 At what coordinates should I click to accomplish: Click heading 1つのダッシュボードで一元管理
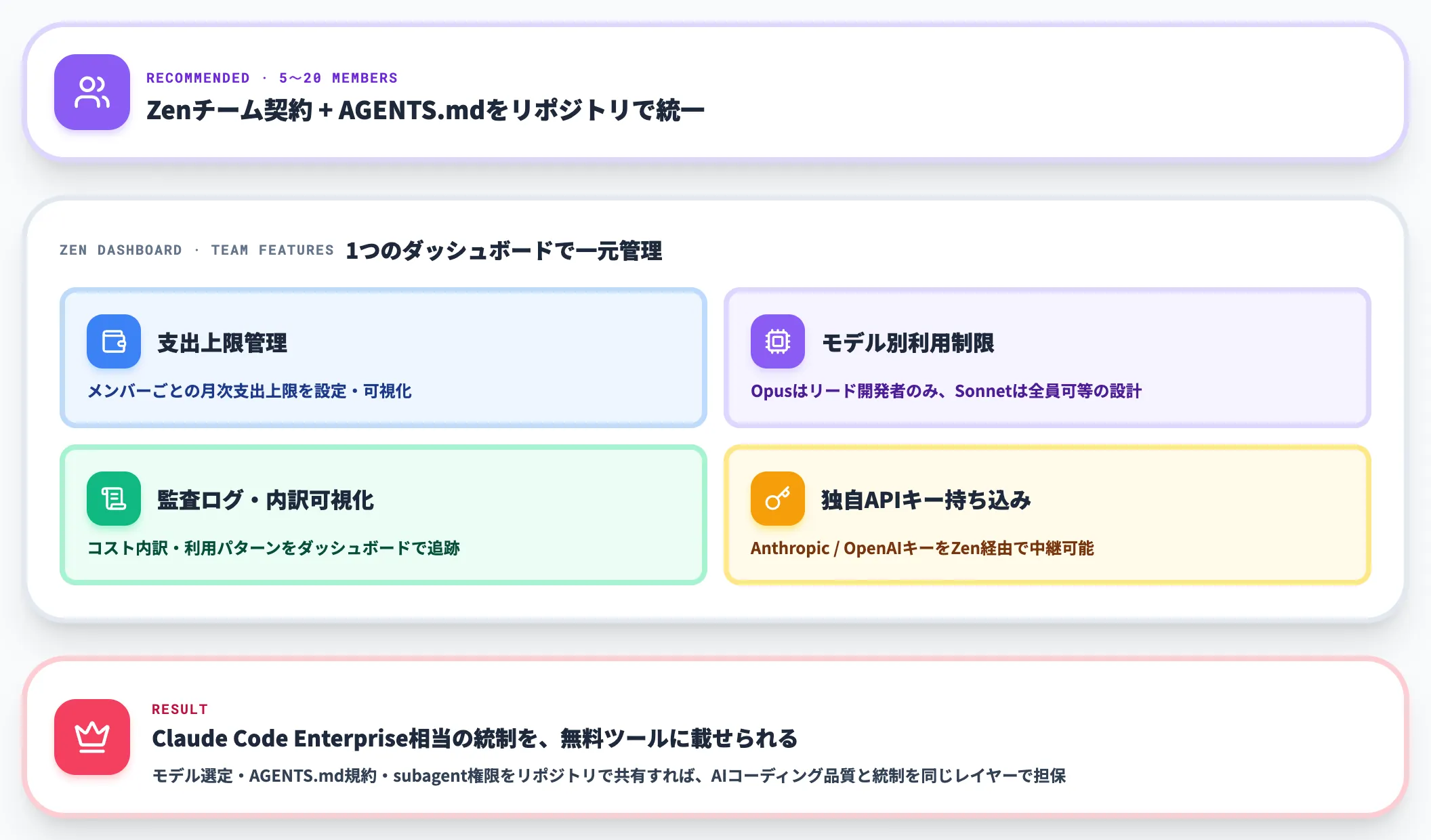pos(504,251)
